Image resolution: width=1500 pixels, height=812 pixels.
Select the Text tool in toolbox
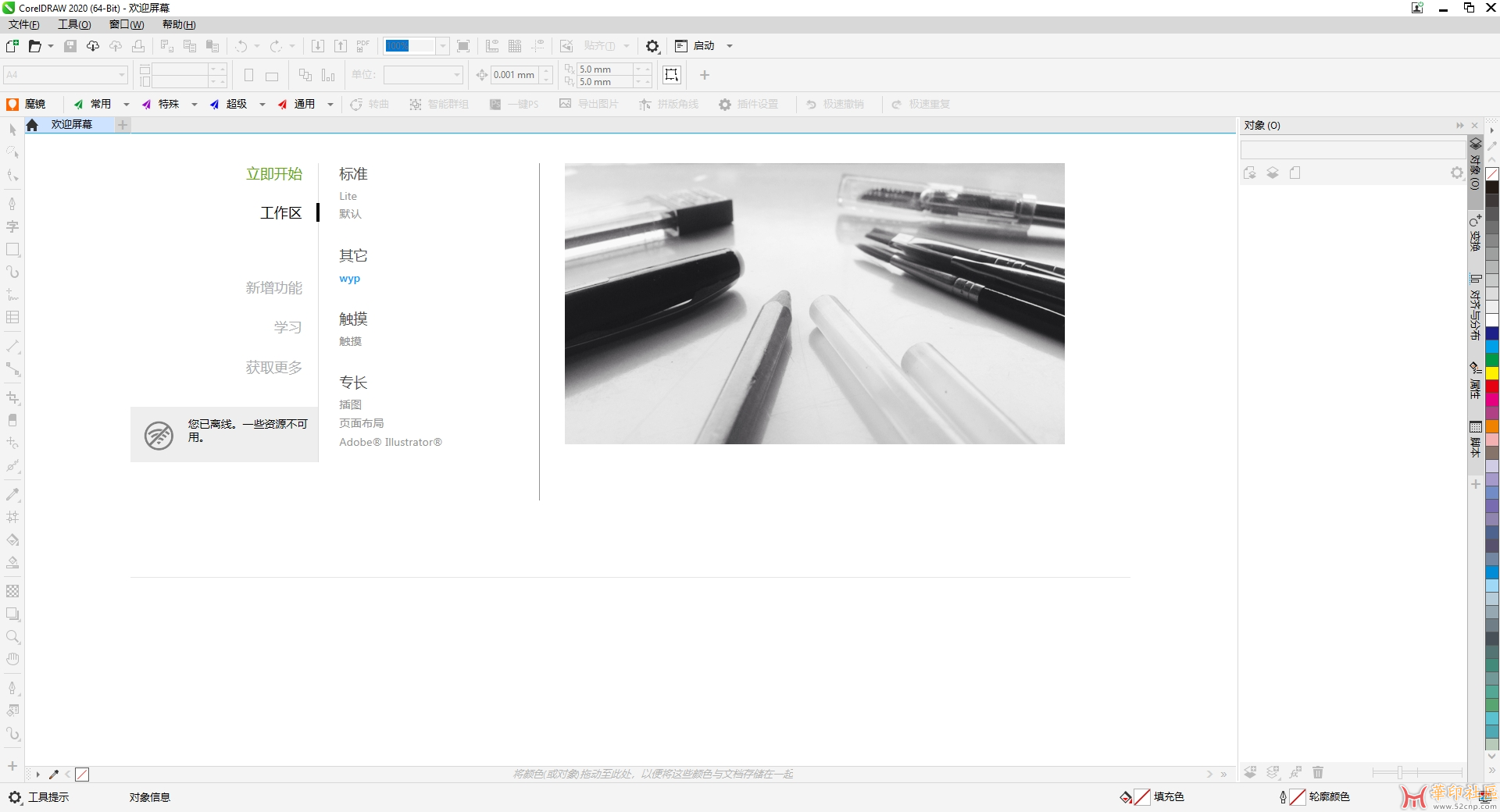point(12,226)
